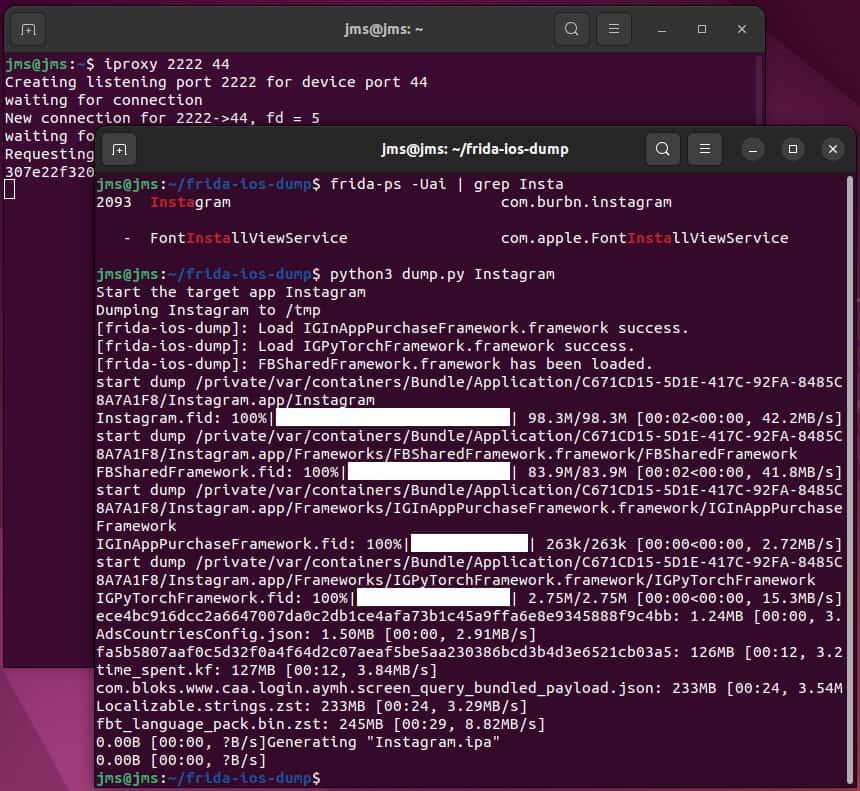Close the back jms@jms: ~ terminal window
The image size is (860, 791).
(742, 29)
